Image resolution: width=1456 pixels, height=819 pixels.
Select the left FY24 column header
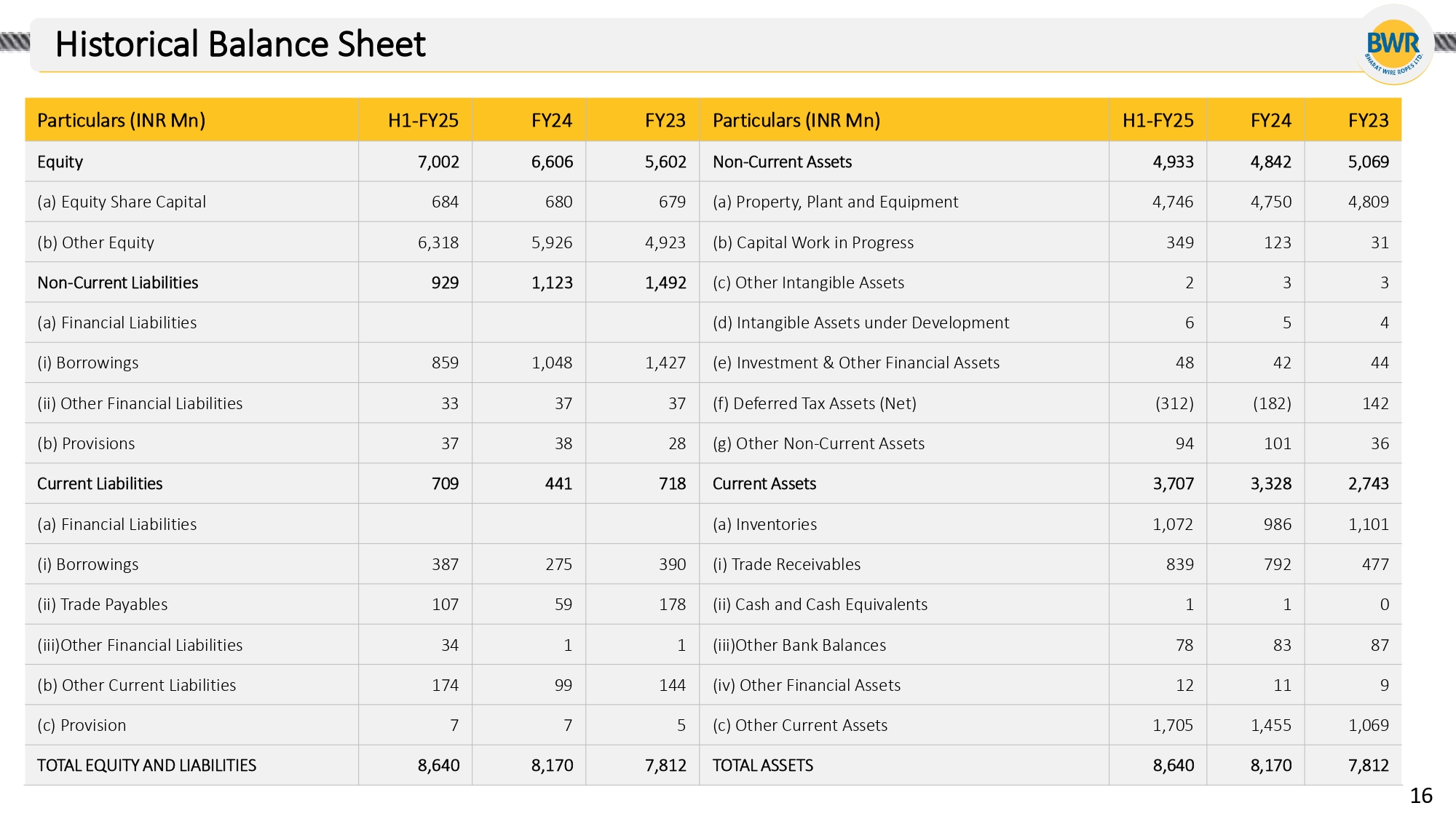(x=551, y=120)
